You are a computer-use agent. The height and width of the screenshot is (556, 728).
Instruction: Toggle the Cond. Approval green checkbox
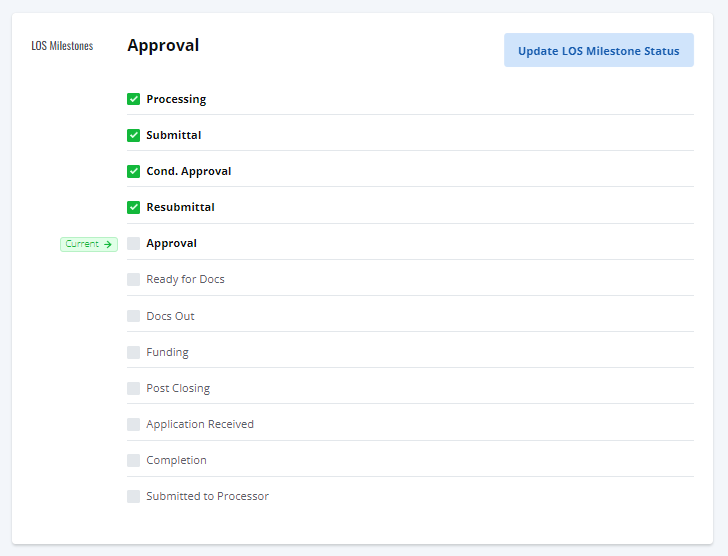(x=134, y=171)
